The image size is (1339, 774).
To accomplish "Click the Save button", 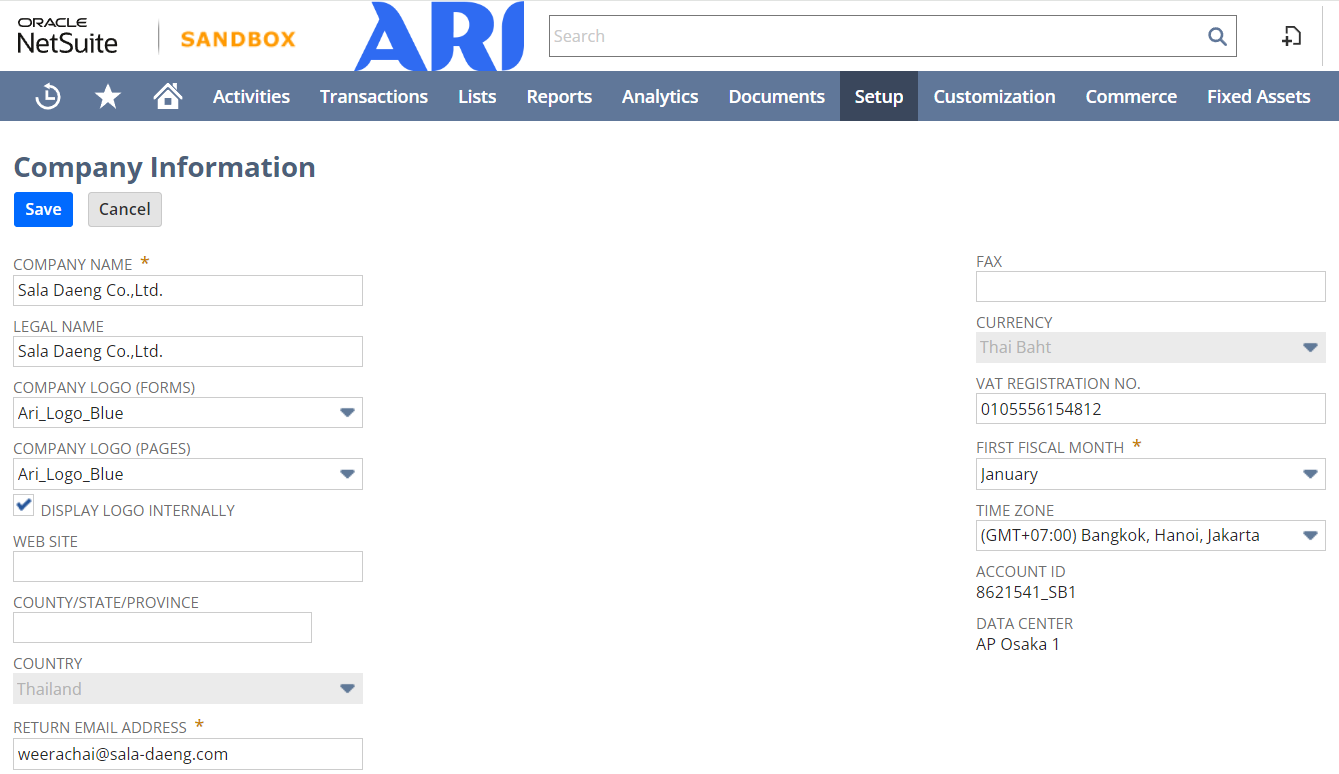I will (43, 209).
